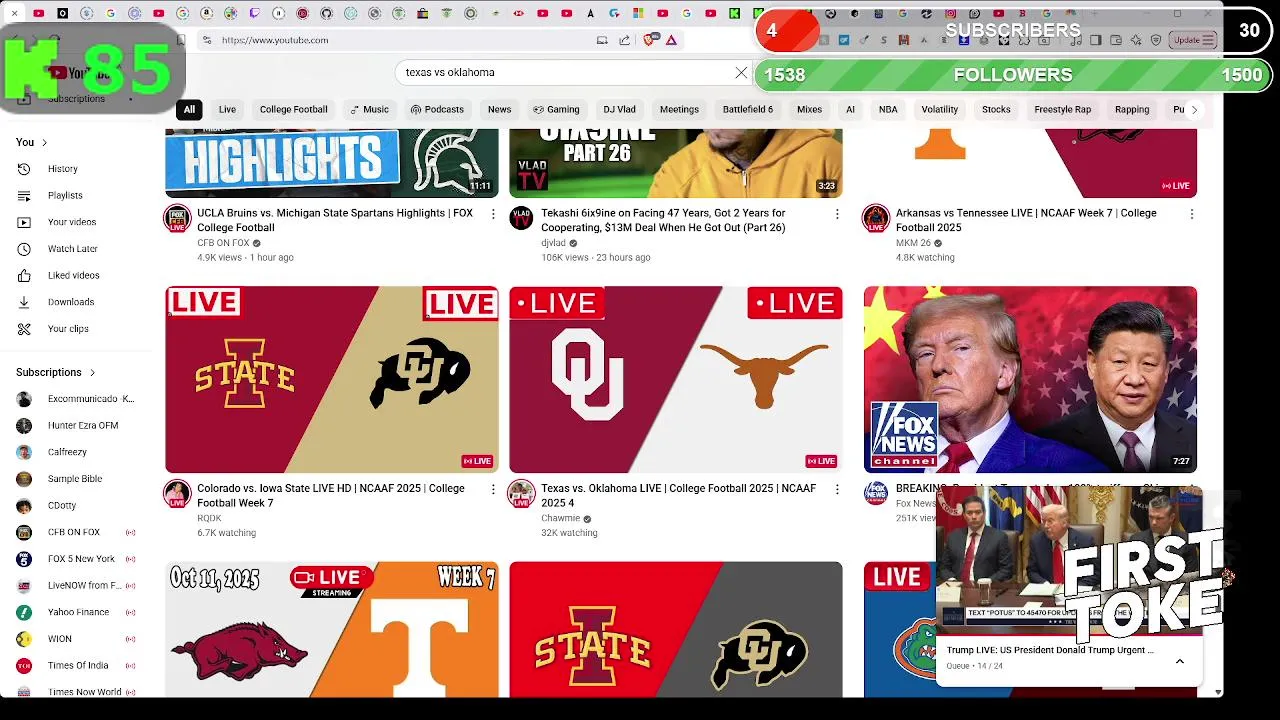This screenshot has height=720, width=1280.
Task: Open the Colorado vs Iowa State video options menu
Action: pyautogui.click(x=492, y=489)
